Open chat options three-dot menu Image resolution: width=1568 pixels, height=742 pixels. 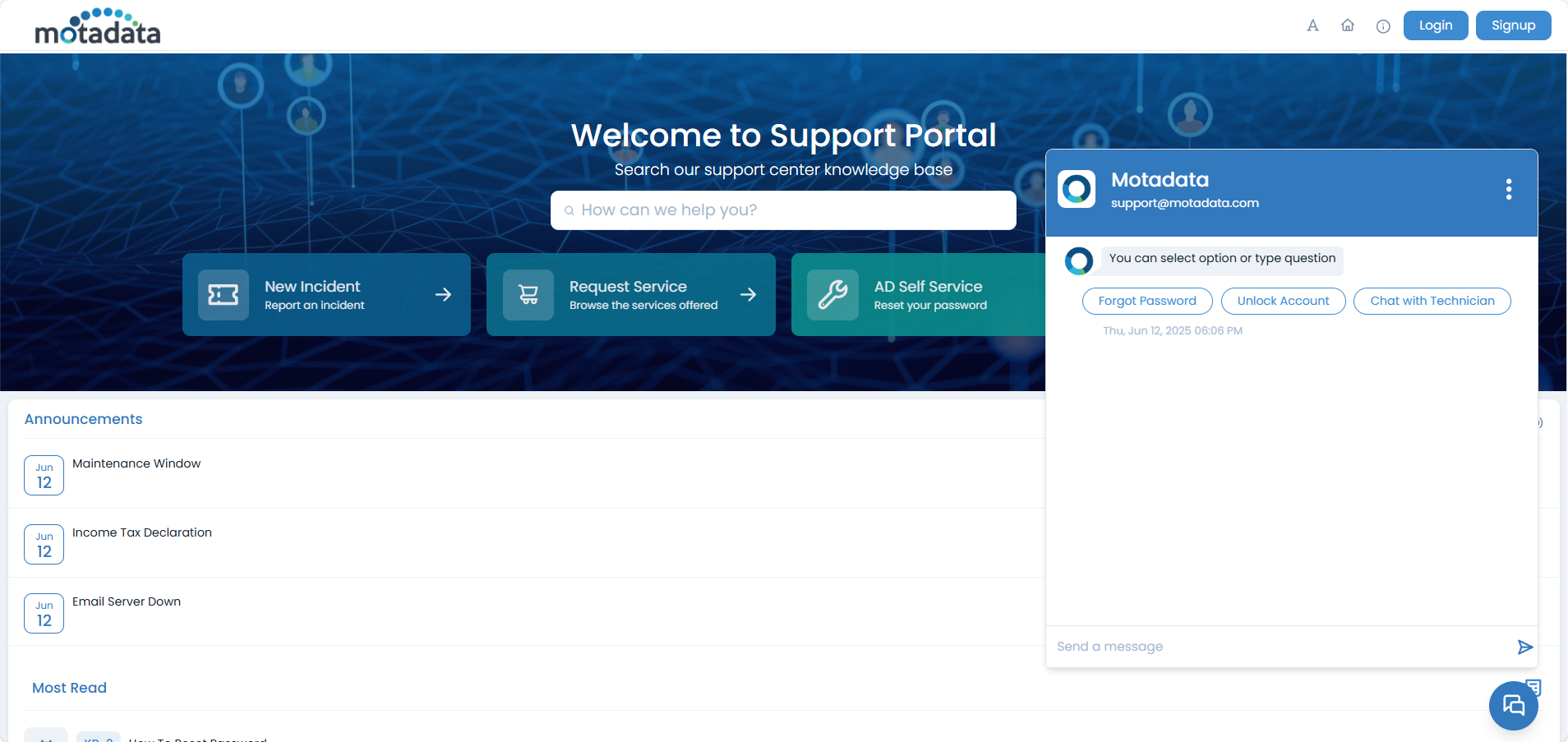tap(1508, 190)
